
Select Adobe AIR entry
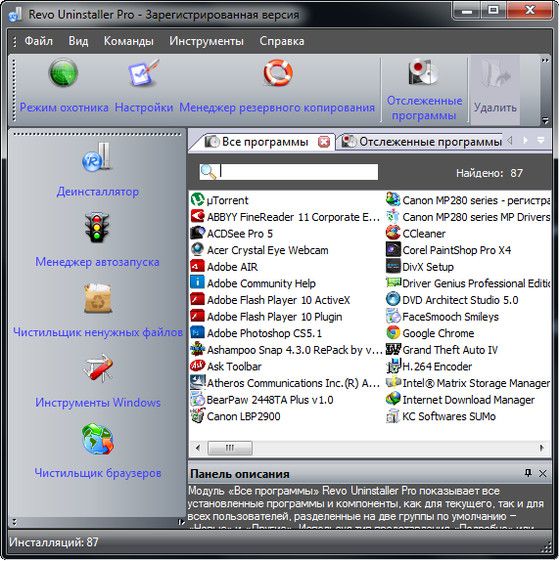coord(224,267)
